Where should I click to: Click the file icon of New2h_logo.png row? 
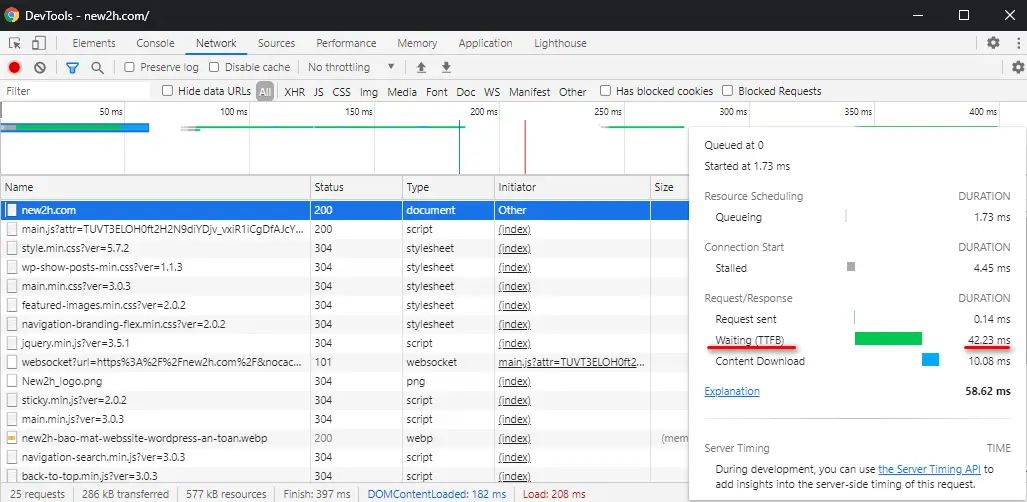12,381
